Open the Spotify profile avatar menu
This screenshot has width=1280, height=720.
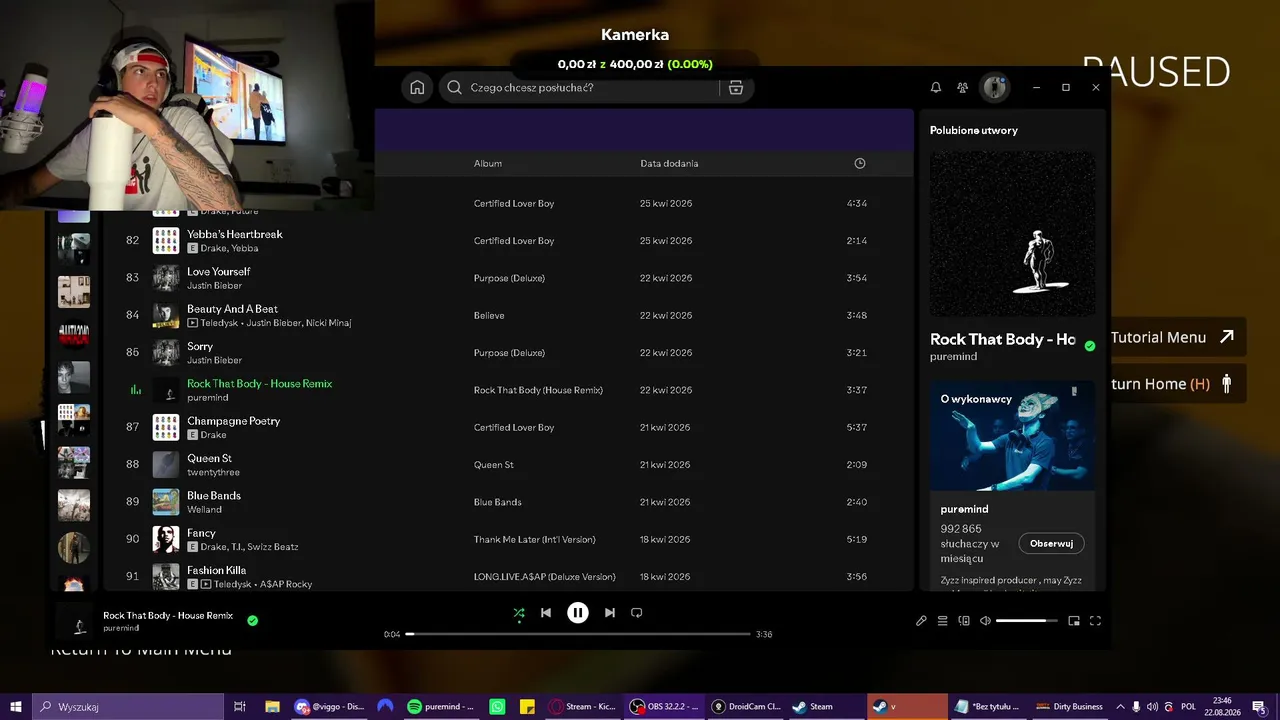pyautogui.click(x=994, y=88)
